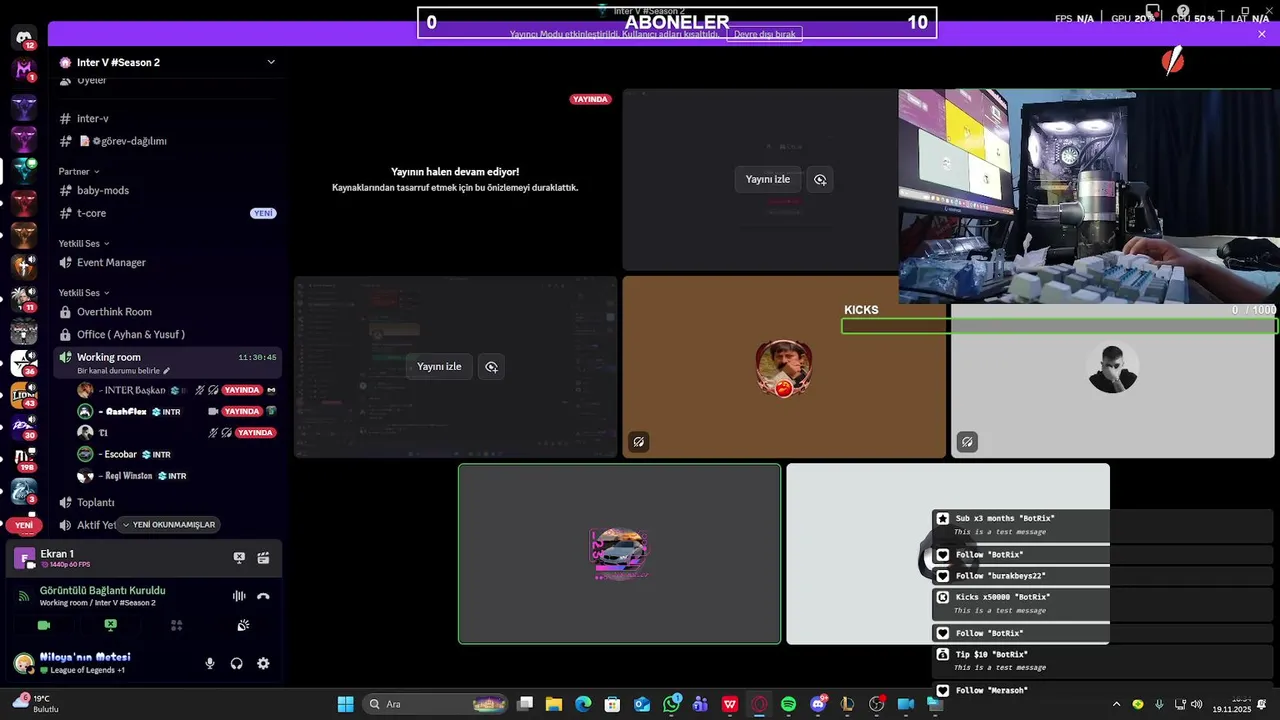Open Microsoft Edge from taskbar
1280x720 pixels.
tap(583, 704)
